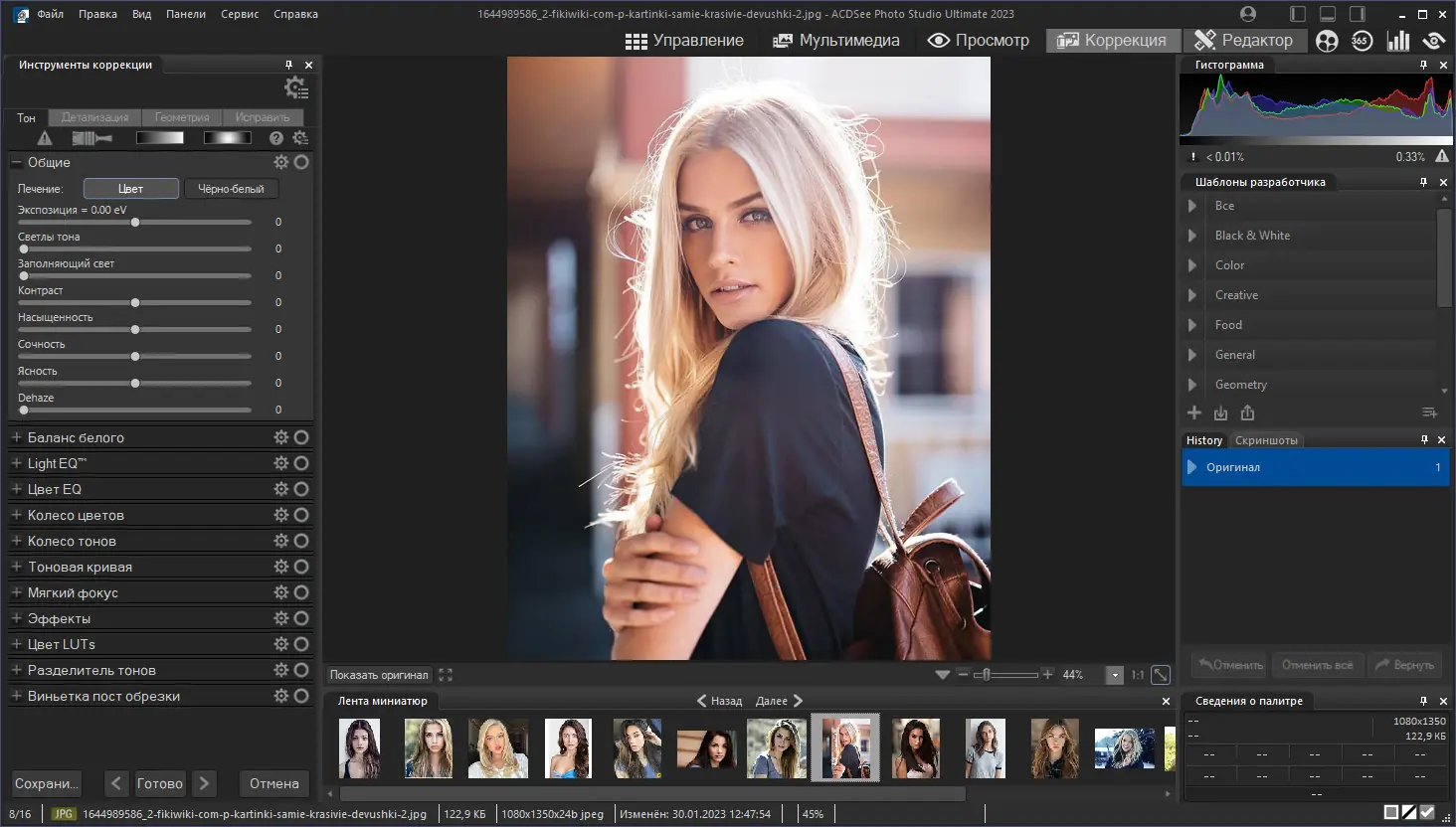Select the develop brush tool

point(91,138)
